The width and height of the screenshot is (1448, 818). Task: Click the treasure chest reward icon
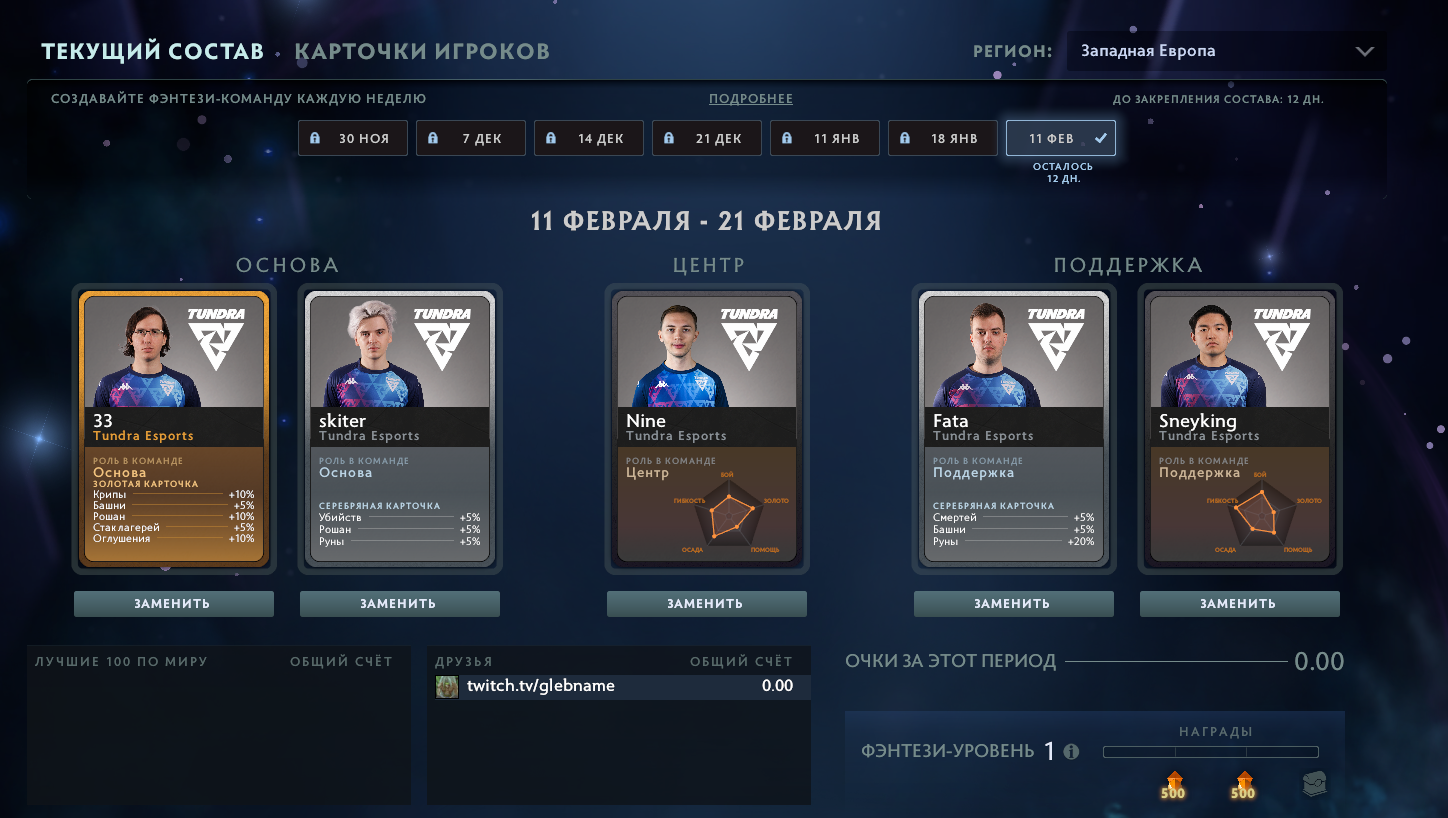pos(1315,785)
